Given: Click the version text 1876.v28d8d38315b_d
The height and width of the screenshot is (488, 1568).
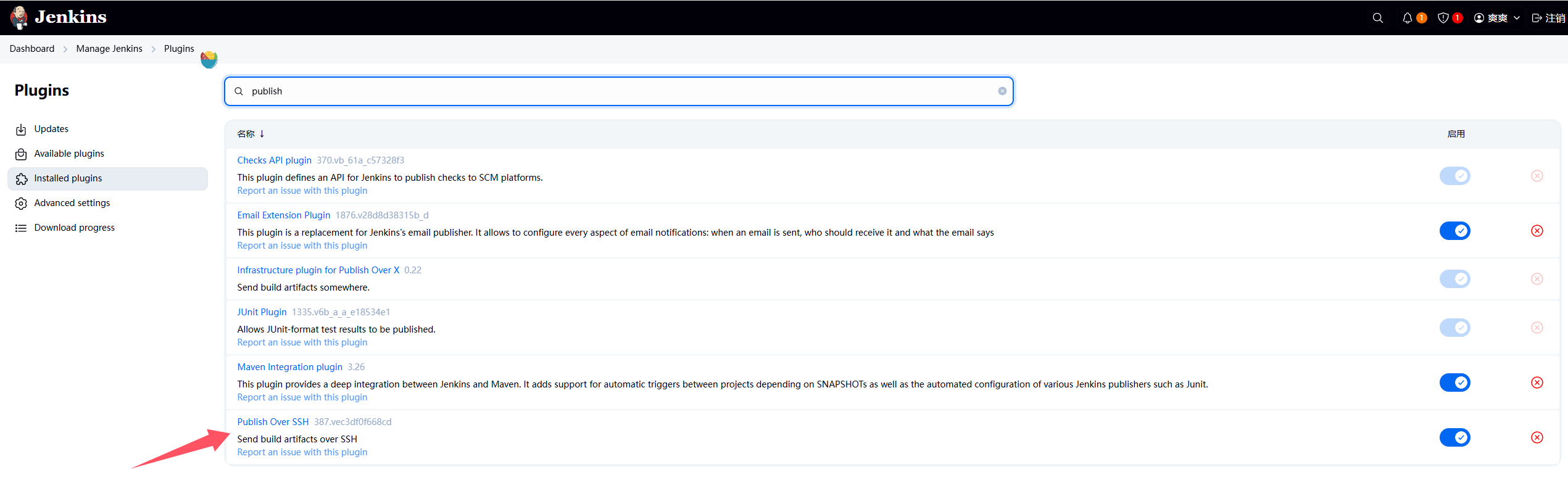Looking at the screenshot, I should coord(382,215).
